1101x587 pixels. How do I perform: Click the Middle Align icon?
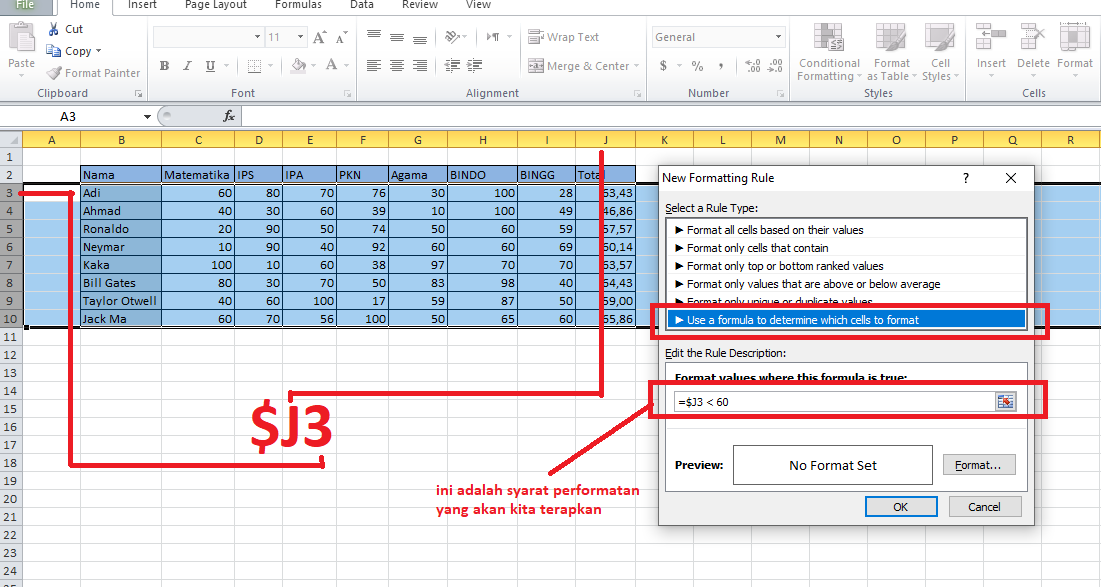tap(397, 37)
